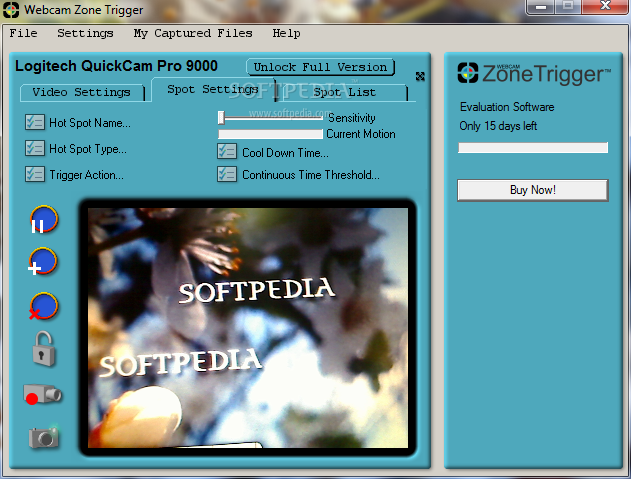This screenshot has height=479, width=631.
Task: Click the expand view icon
Action: click(x=420, y=76)
